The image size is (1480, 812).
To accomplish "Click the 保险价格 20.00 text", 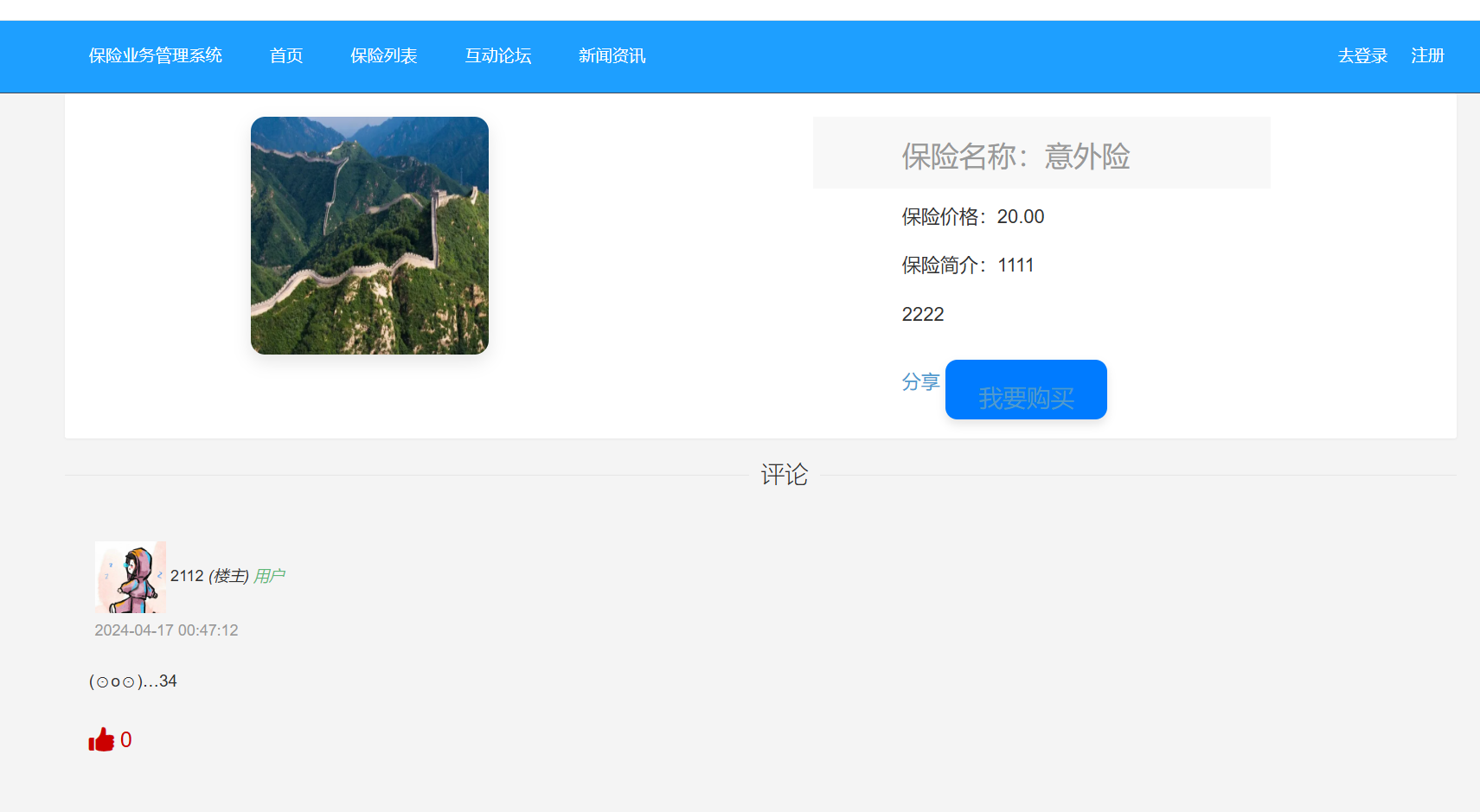I will [x=972, y=217].
